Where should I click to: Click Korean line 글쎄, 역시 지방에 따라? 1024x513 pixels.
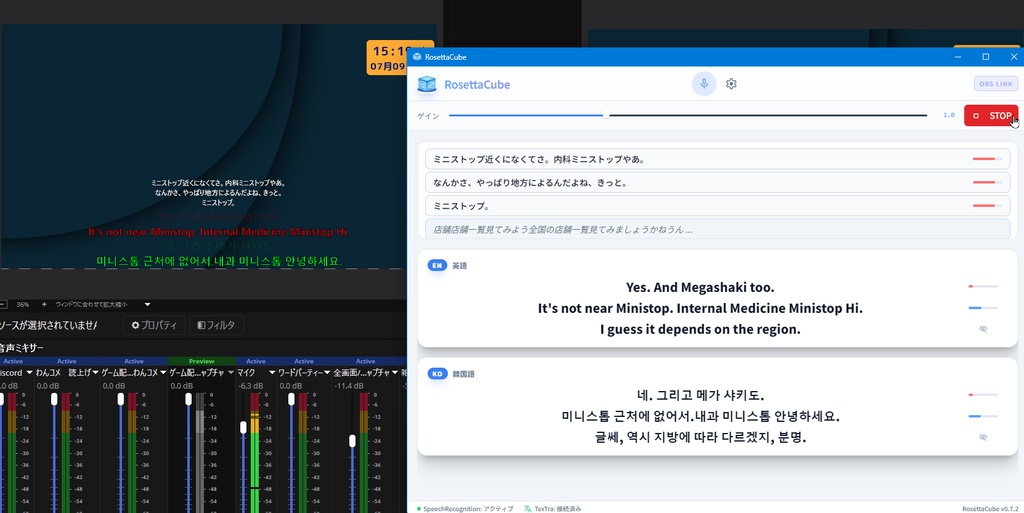coord(700,437)
